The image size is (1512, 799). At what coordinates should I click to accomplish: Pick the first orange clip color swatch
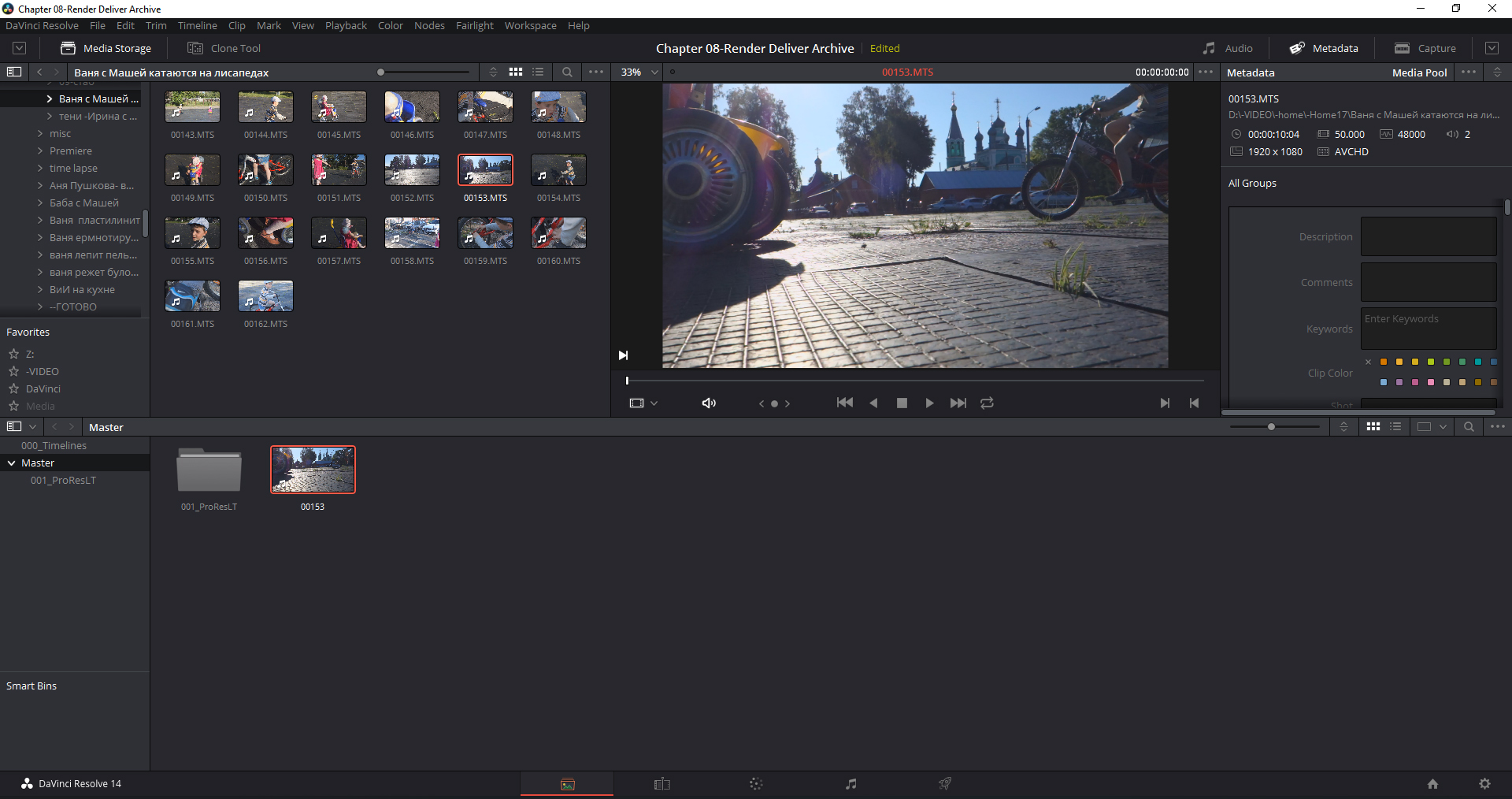click(x=1384, y=362)
